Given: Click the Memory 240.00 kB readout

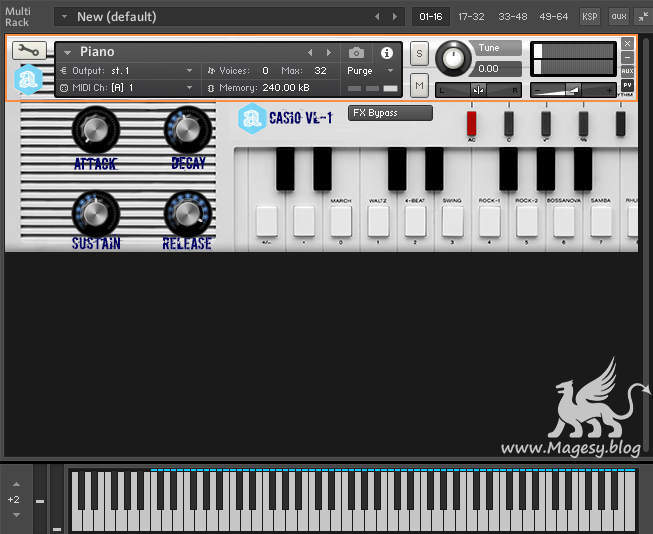Looking at the screenshot, I should point(264,88).
